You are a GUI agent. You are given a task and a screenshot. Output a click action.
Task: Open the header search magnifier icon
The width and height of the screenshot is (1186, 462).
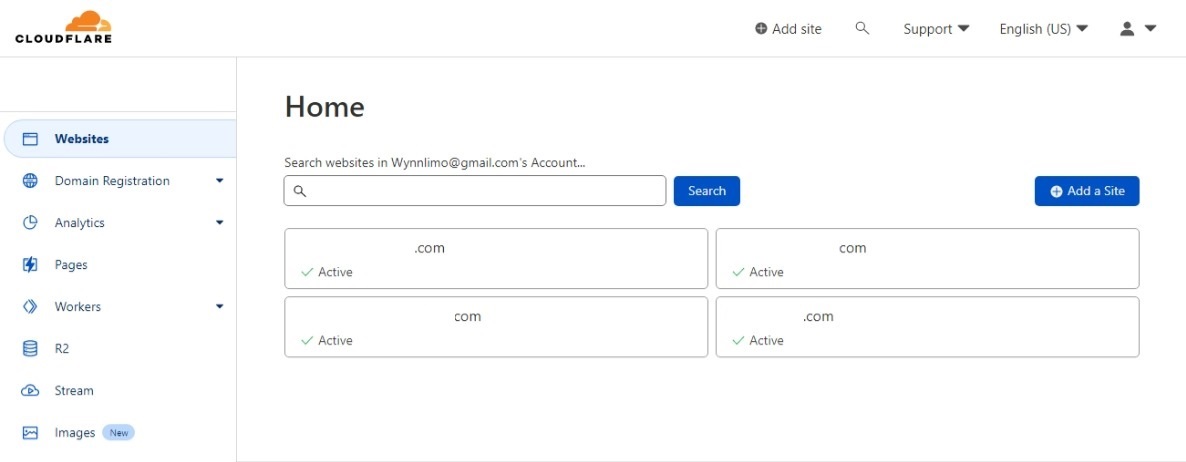point(862,28)
